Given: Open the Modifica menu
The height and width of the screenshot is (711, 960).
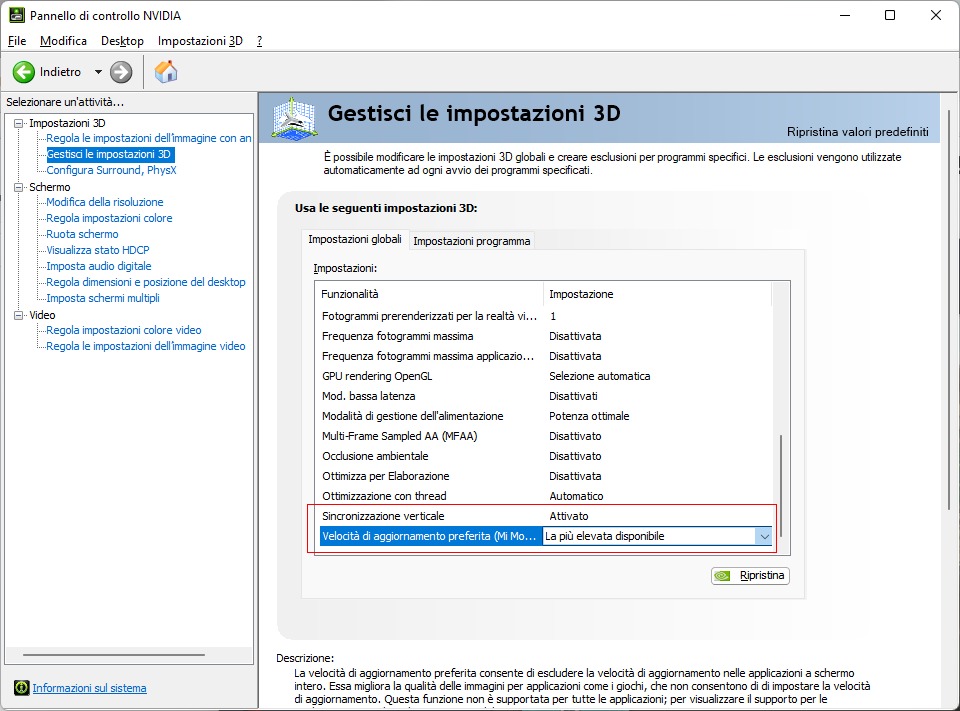Looking at the screenshot, I should [63, 41].
